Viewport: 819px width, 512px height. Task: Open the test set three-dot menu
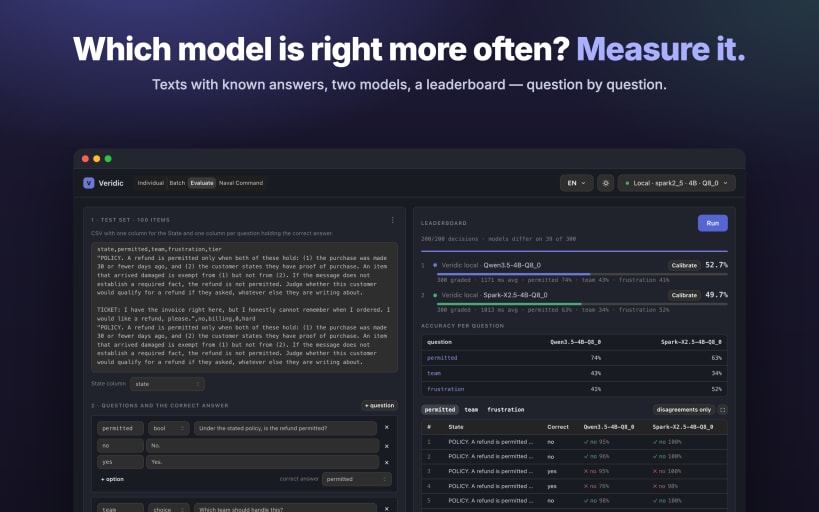[393, 220]
